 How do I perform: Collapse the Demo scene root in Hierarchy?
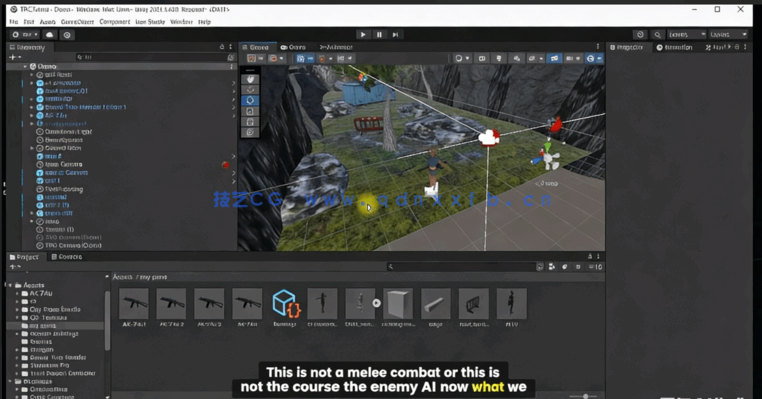pyautogui.click(x=25, y=66)
